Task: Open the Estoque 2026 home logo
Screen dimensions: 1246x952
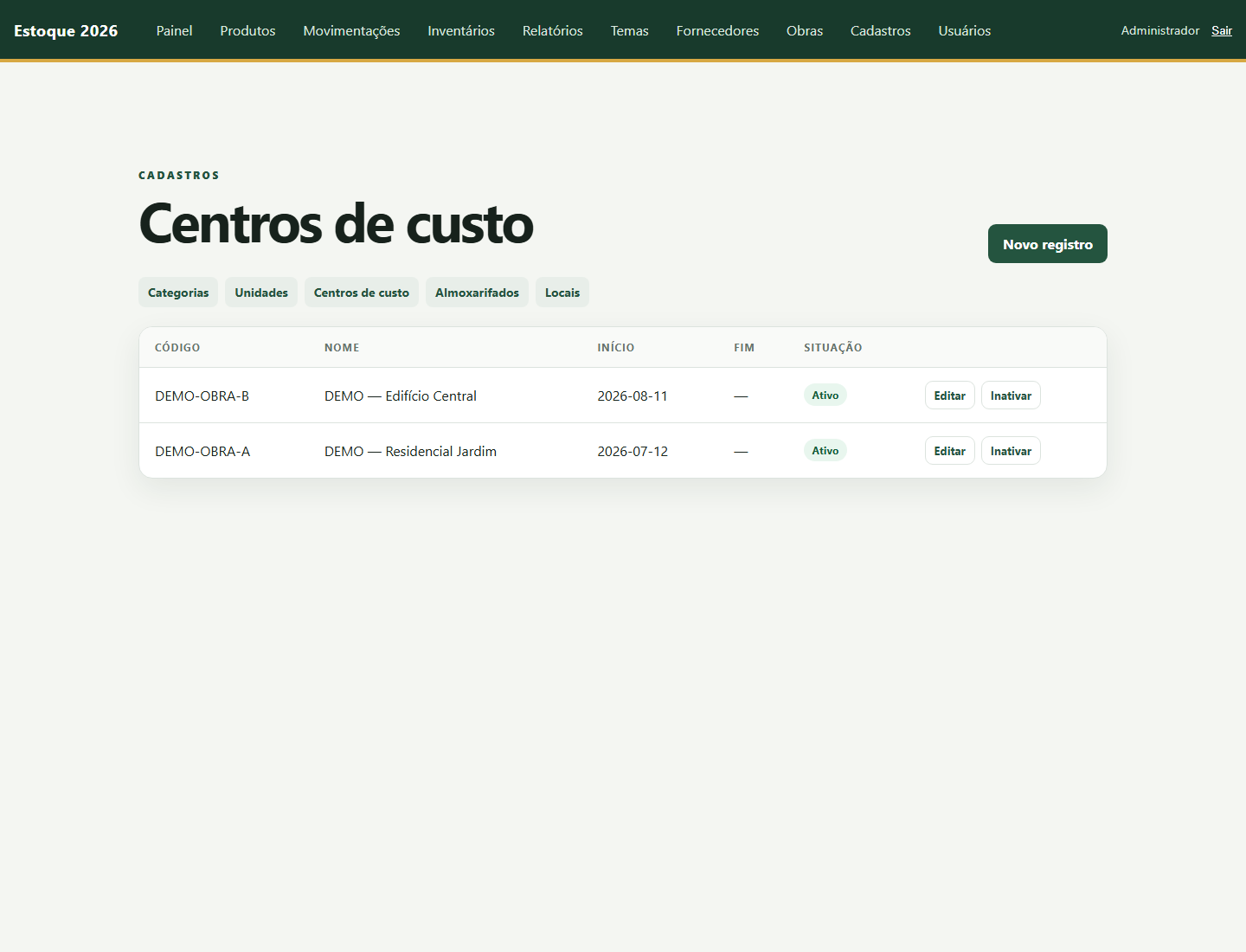Action: pos(66,30)
